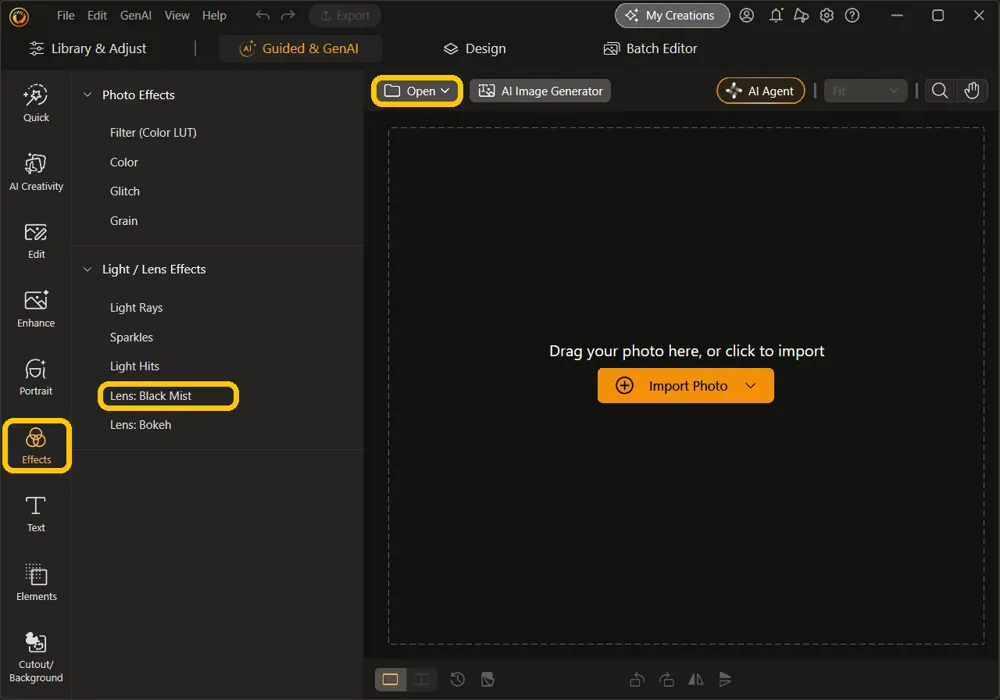The width and height of the screenshot is (1000, 700).
Task: Open the Text tool in the sidebar
Action: tap(36, 514)
